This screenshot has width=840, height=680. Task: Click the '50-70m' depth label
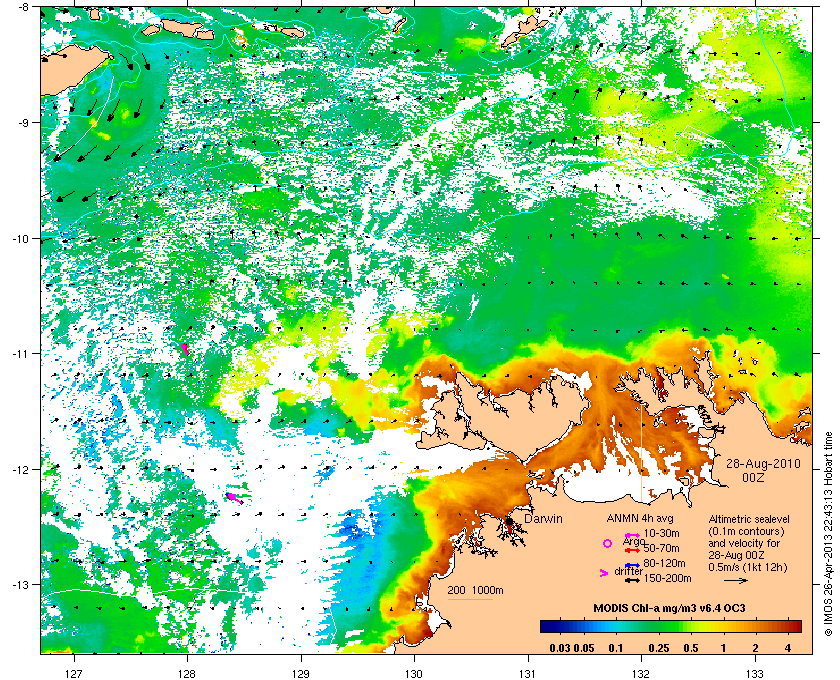(x=661, y=548)
